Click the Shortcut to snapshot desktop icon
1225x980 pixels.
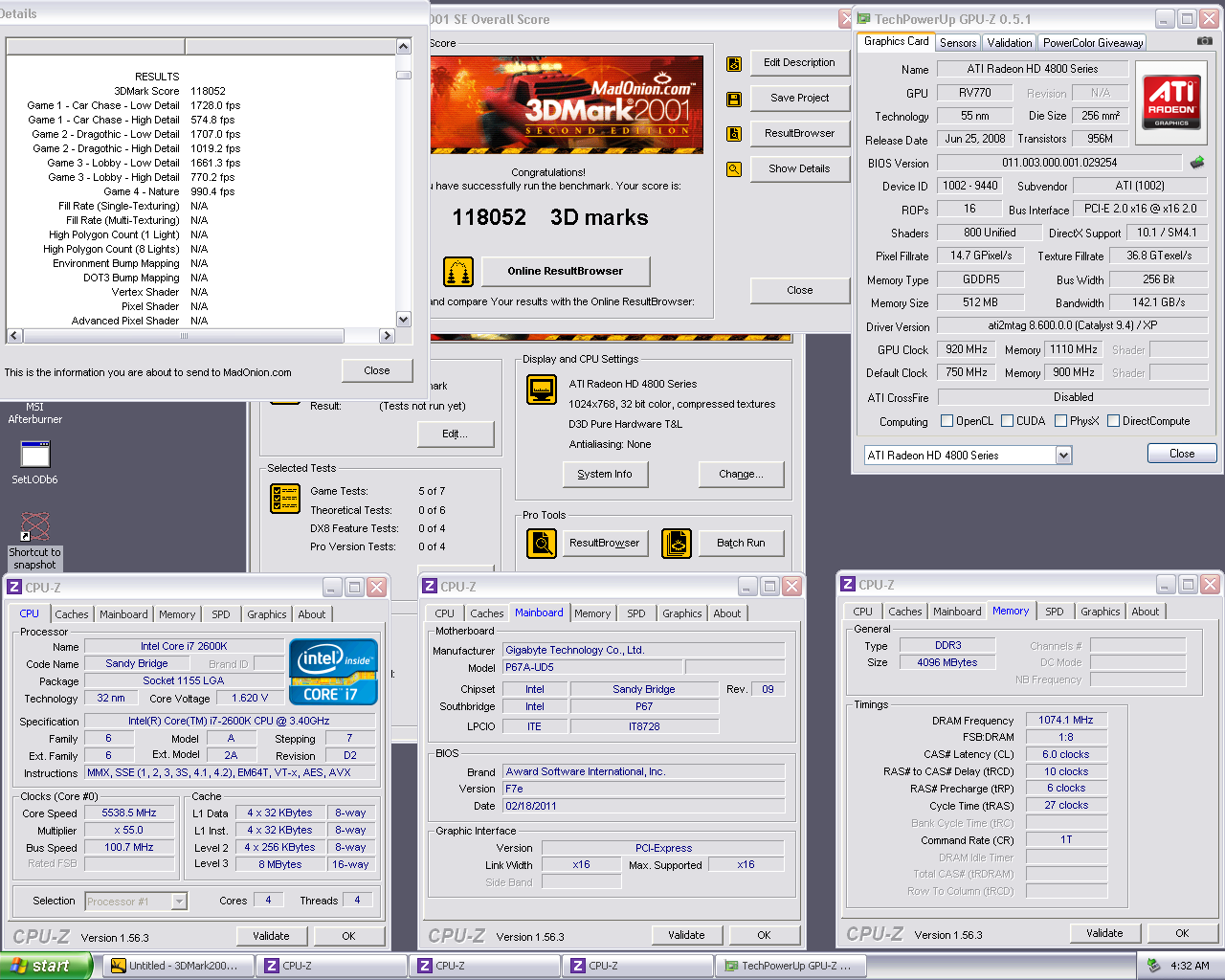[x=35, y=527]
